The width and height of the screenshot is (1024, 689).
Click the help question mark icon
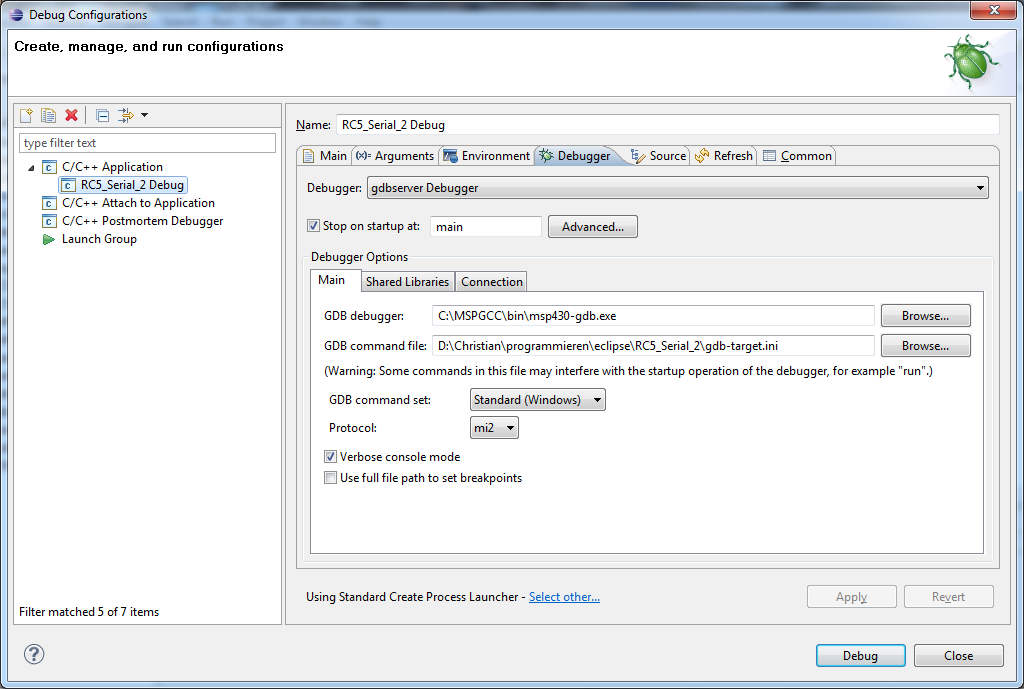(33, 654)
